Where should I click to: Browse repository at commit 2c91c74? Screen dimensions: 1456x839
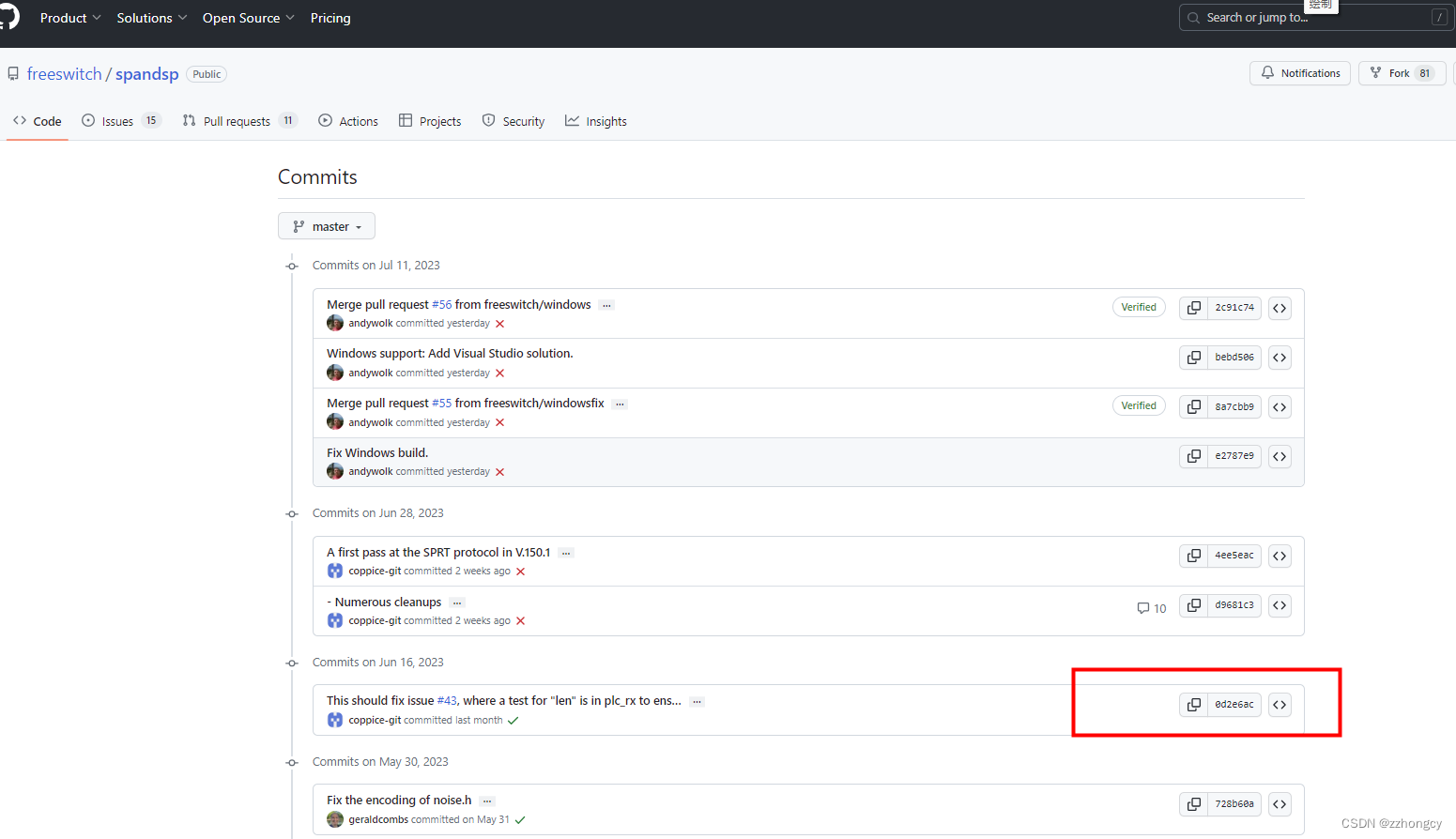[x=1280, y=308]
